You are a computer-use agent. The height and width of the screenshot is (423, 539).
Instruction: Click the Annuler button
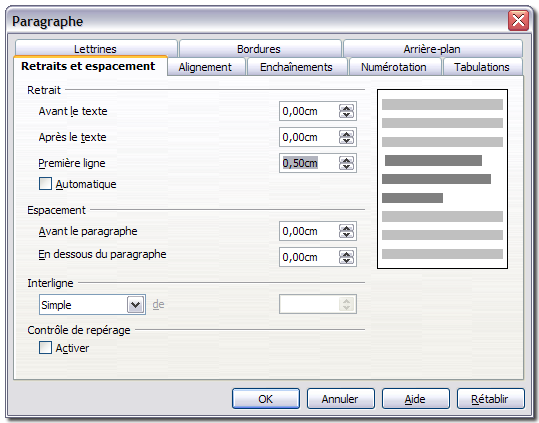[340, 399]
